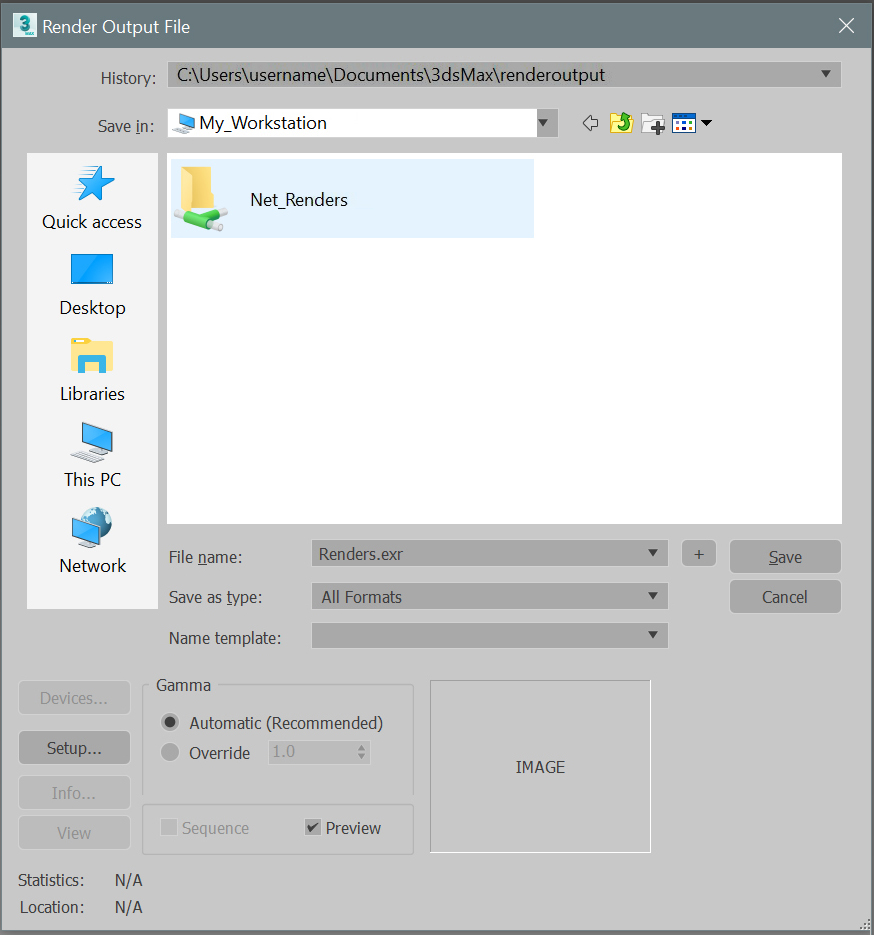Open the Net_Renders folder
Viewport: 874px width, 935px height.
(x=298, y=199)
